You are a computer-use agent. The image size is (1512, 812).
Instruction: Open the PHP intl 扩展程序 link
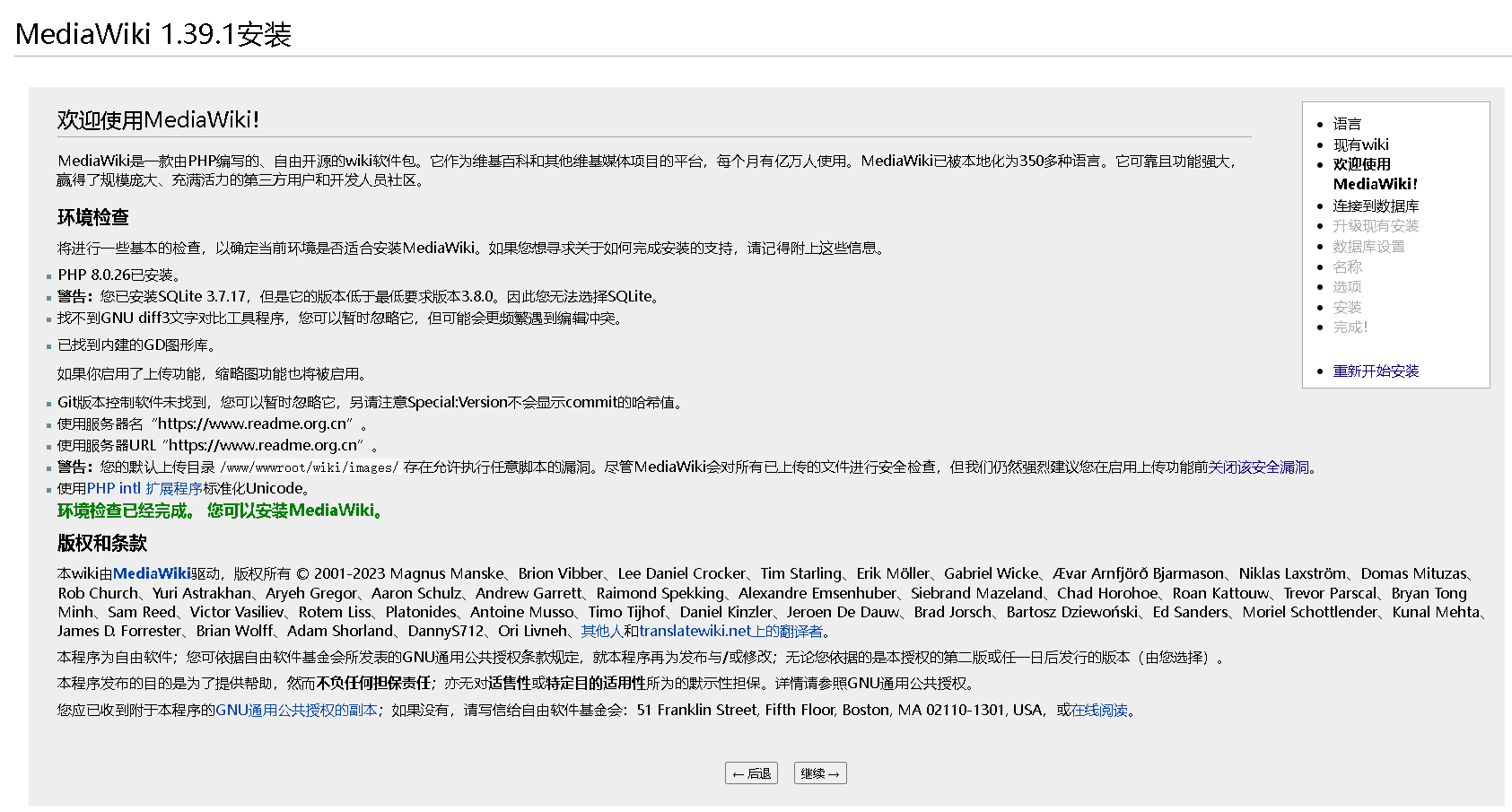pyautogui.click(x=144, y=488)
